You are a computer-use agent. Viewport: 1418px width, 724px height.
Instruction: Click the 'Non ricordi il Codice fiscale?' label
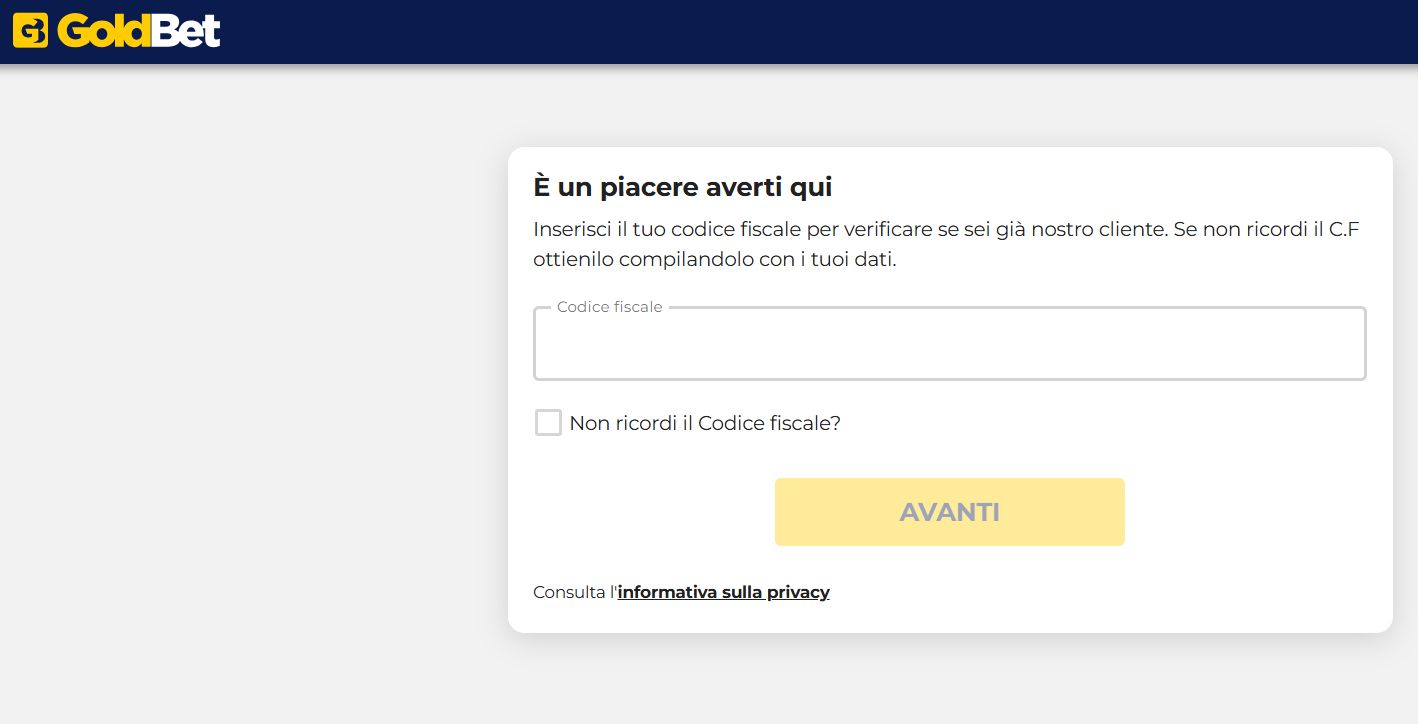click(x=705, y=423)
